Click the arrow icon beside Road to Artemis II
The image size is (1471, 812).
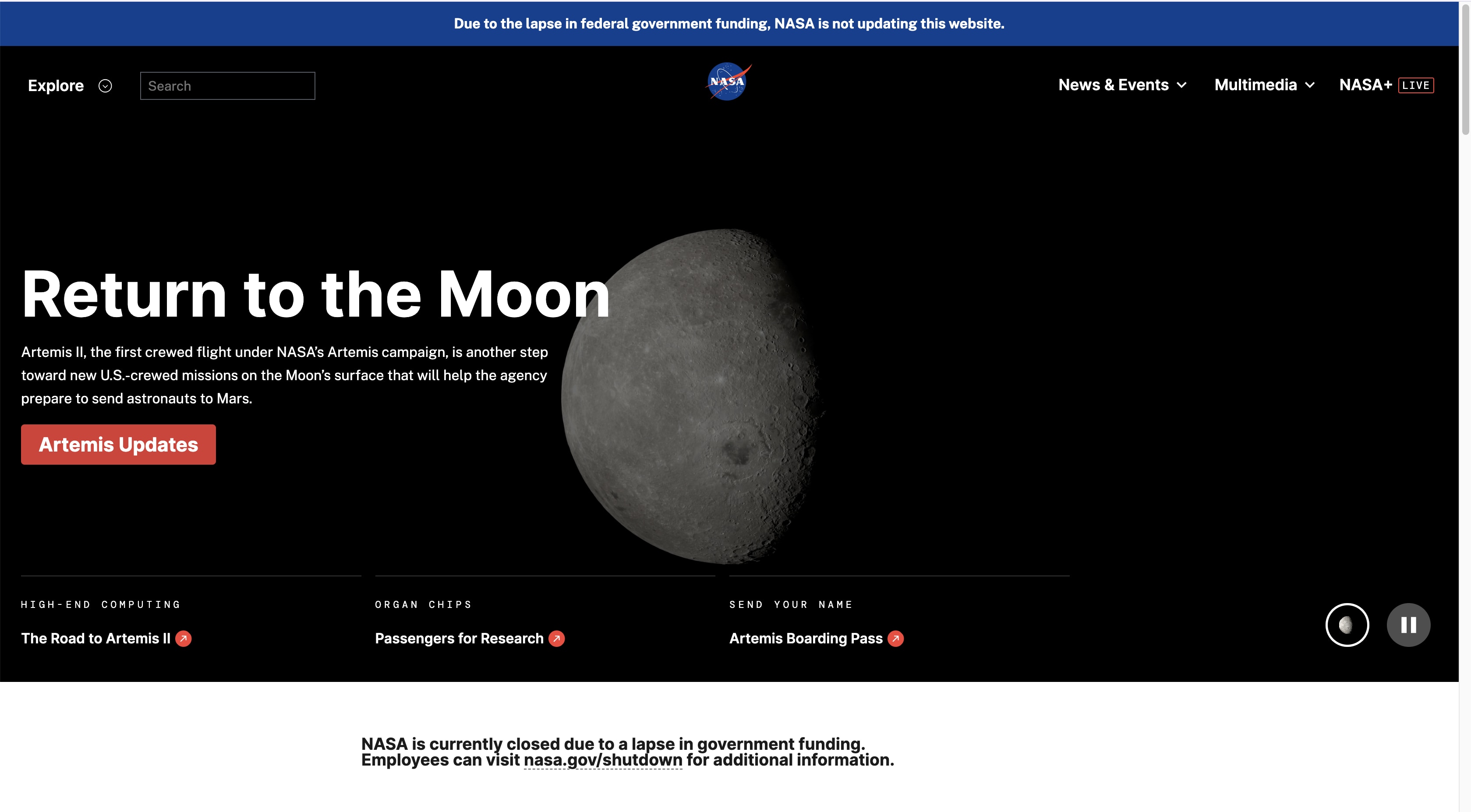click(183, 639)
